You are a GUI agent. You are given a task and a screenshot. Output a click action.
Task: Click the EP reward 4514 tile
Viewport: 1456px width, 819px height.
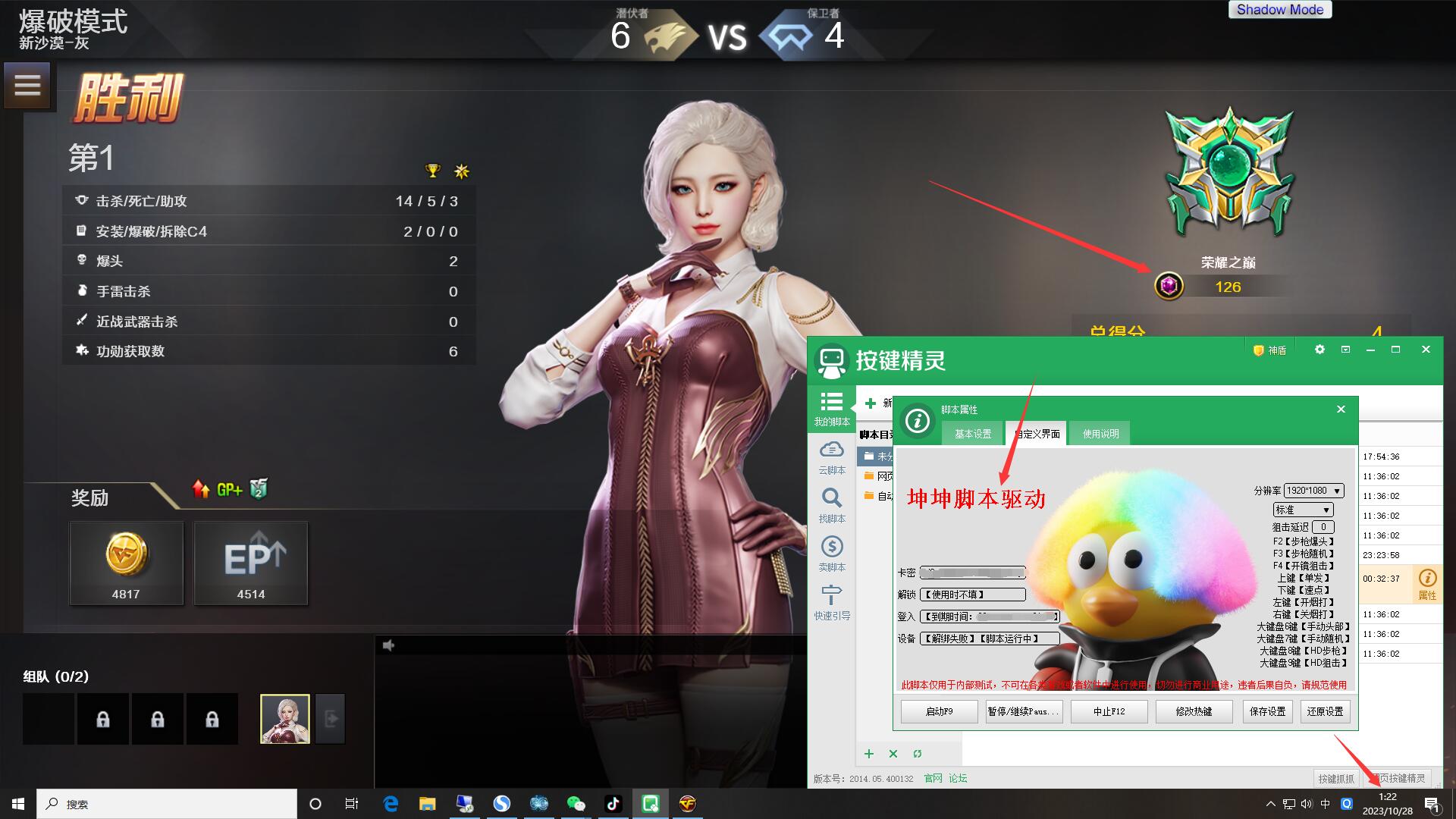tap(251, 563)
